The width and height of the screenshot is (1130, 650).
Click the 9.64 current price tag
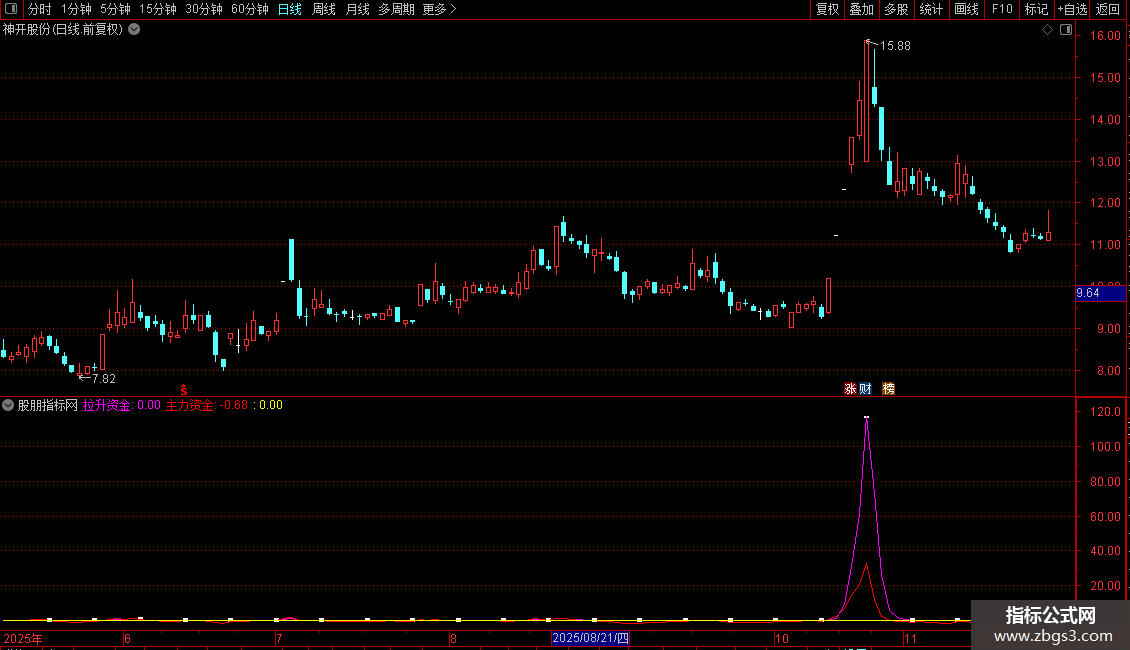coord(1100,293)
